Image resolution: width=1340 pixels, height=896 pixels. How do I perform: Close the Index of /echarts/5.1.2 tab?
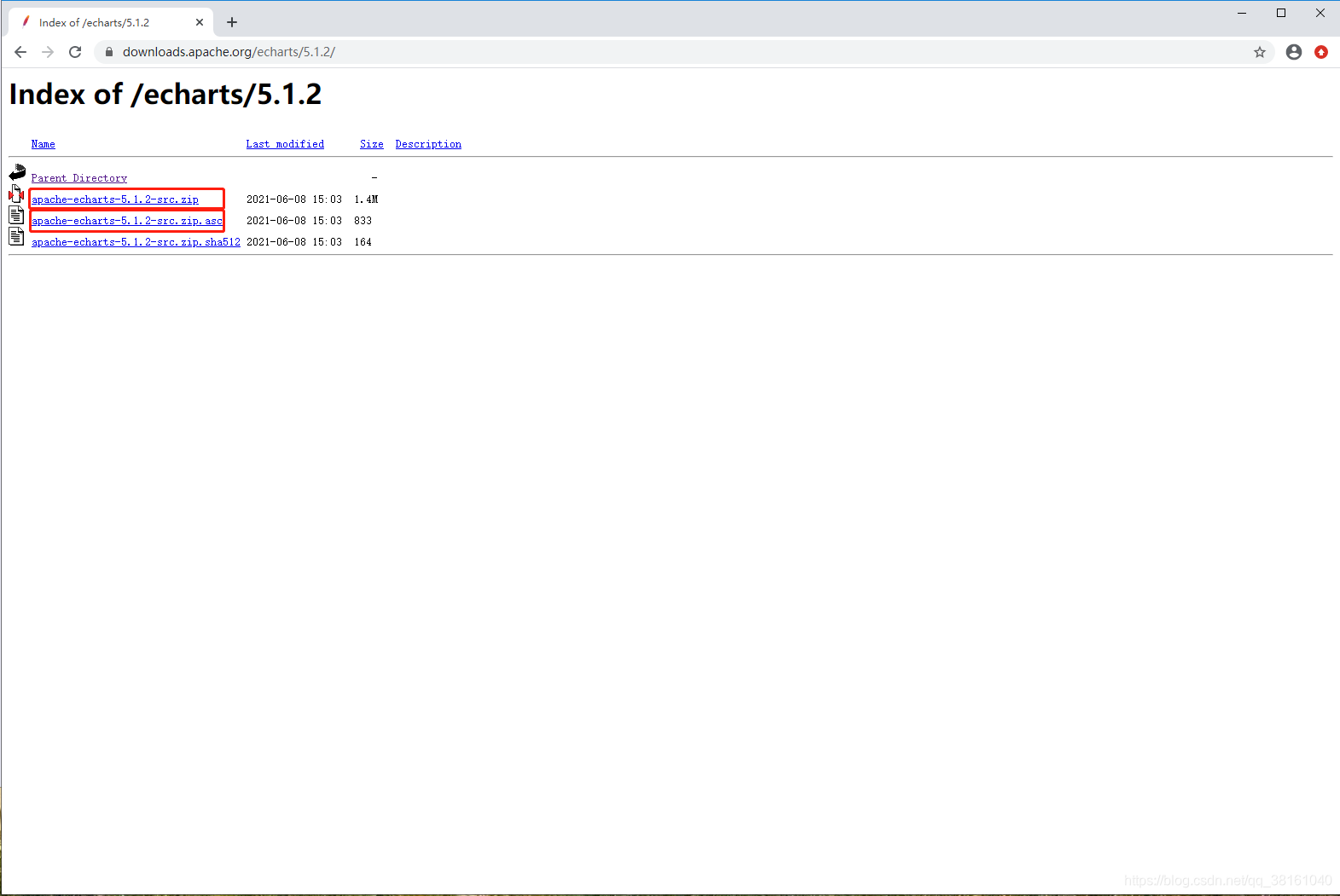point(200,22)
